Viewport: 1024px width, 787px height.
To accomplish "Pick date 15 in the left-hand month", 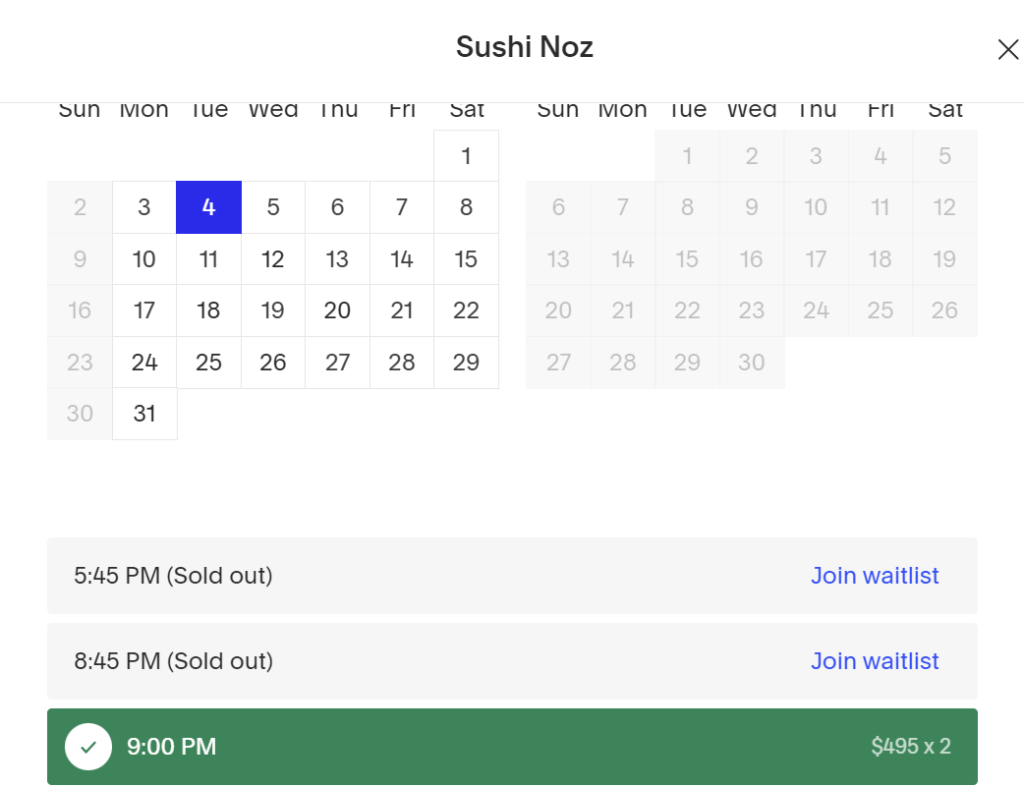I will (466, 259).
